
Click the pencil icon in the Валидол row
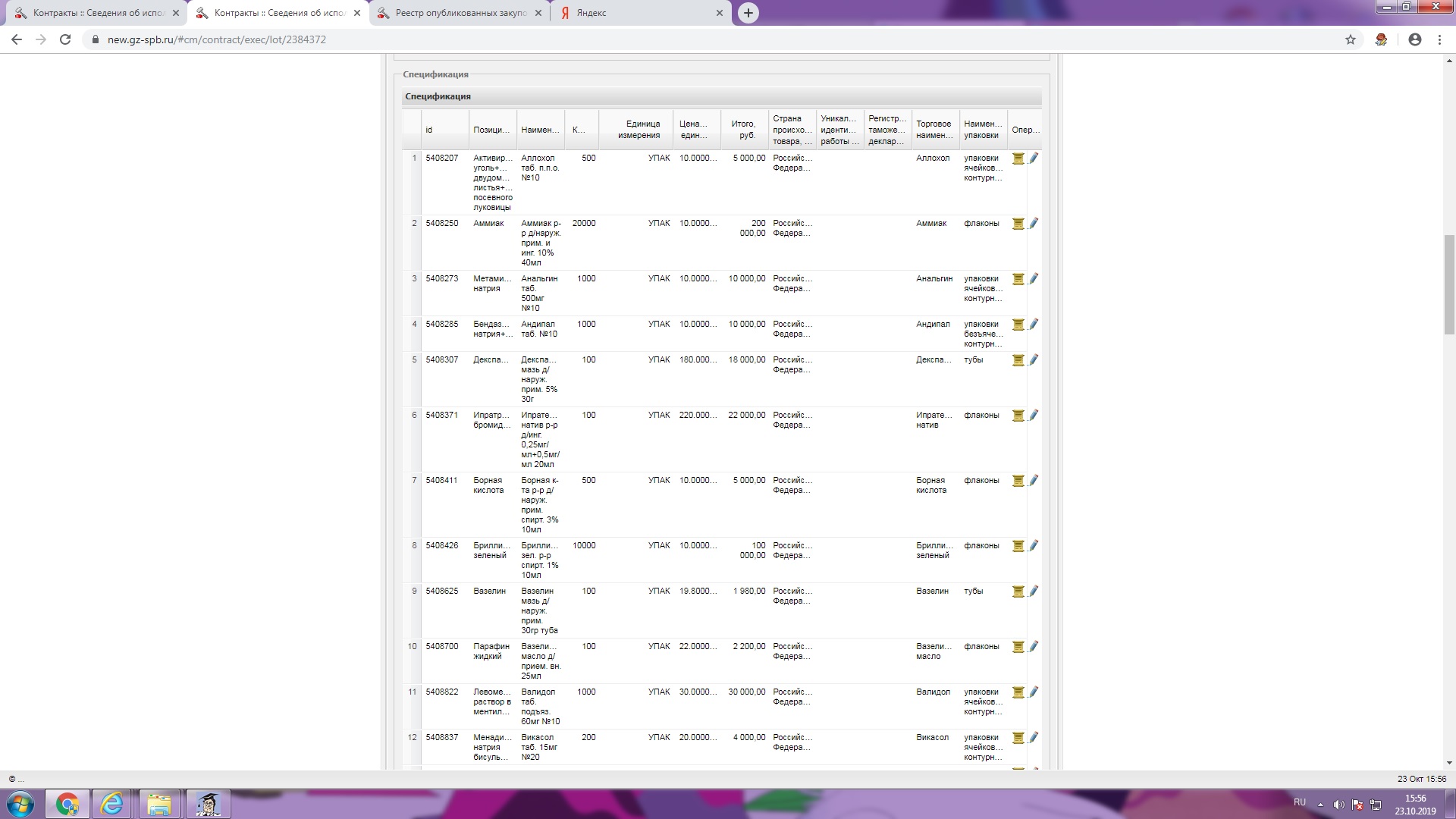point(1034,692)
